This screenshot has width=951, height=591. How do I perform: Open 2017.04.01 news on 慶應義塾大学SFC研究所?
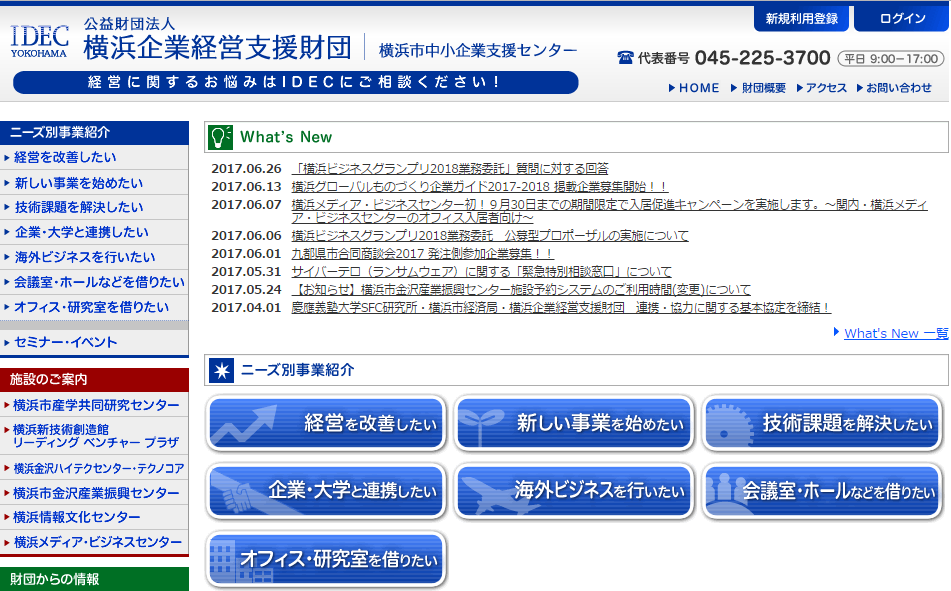click(560, 308)
